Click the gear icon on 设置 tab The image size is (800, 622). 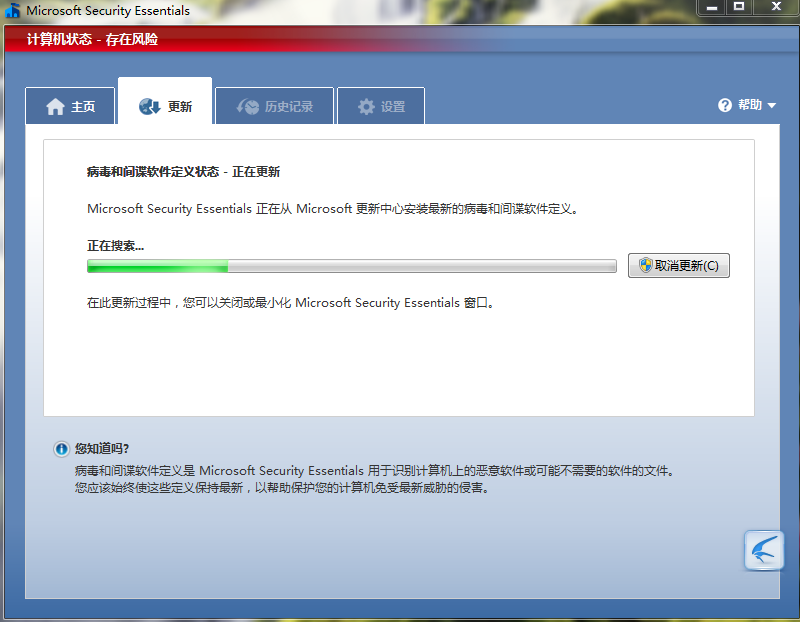pyautogui.click(x=366, y=107)
